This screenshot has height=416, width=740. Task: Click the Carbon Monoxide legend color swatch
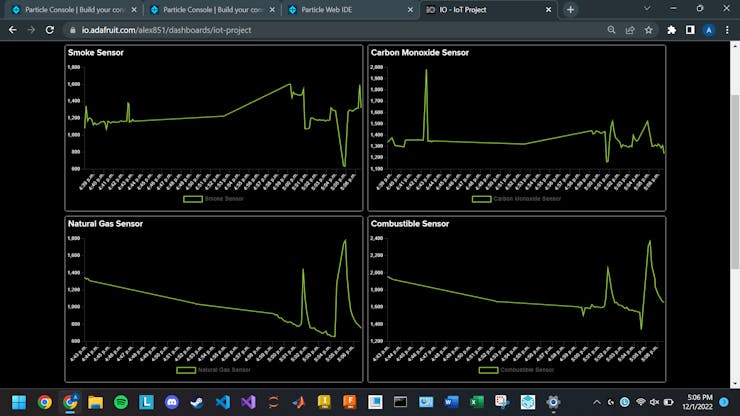(x=481, y=199)
